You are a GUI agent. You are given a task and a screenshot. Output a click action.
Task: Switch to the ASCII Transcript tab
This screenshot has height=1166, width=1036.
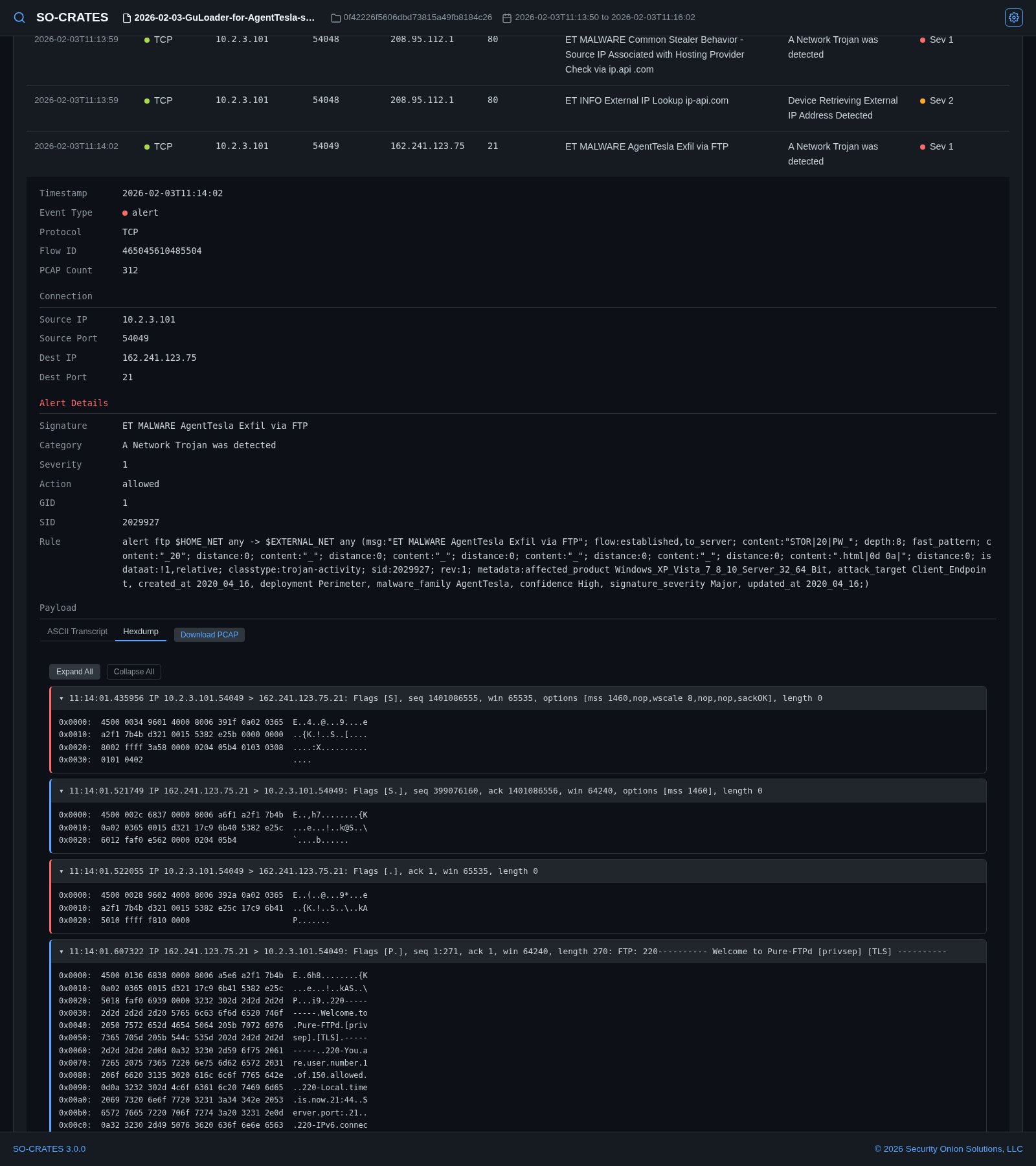77,632
